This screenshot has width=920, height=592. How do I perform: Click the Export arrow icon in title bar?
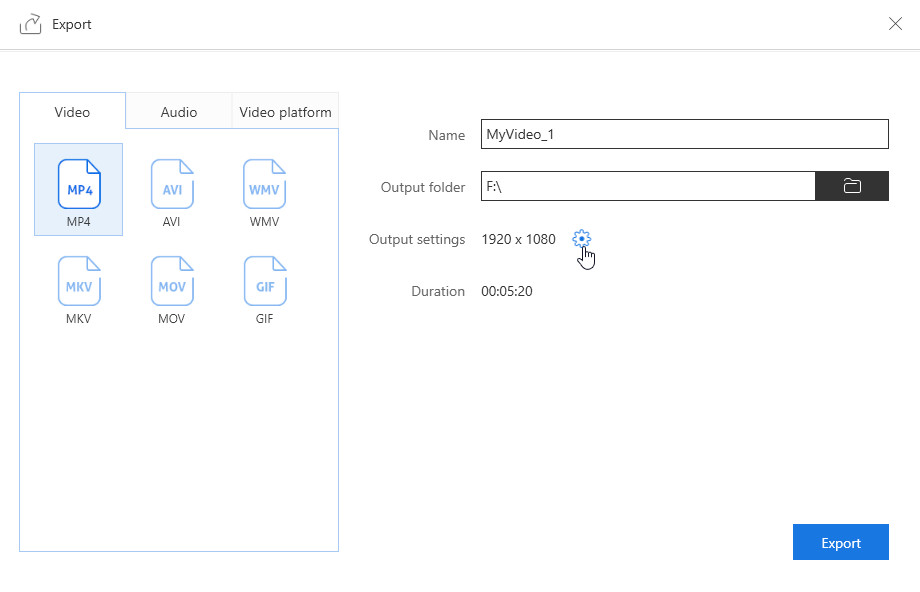click(x=31, y=24)
